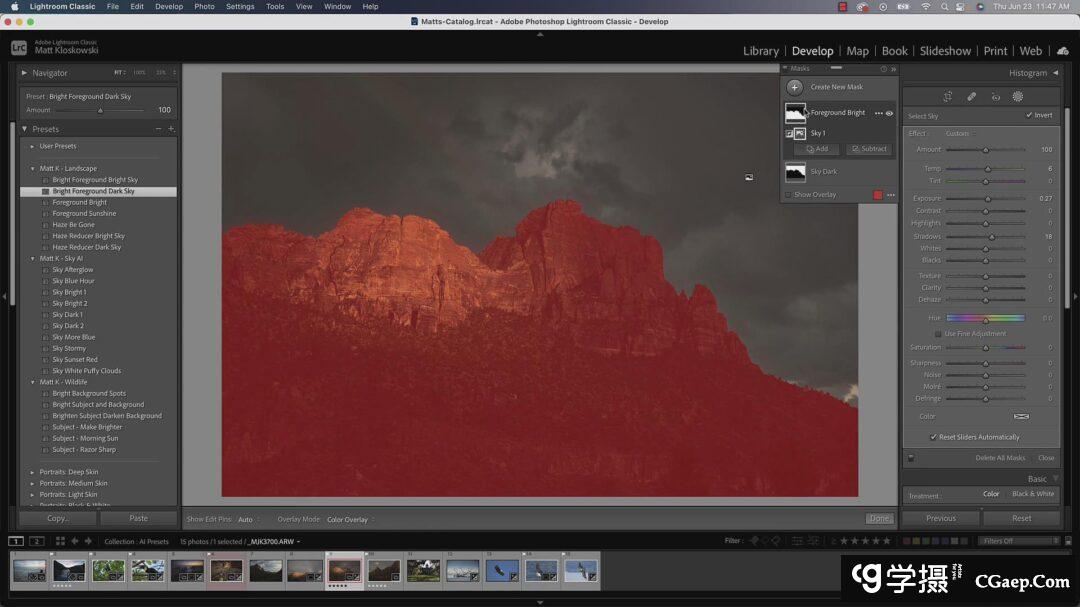Screen dimensions: 1080x607
Task: Toggle visibility eye of Foreground Bright mask
Action: pos(889,113)
